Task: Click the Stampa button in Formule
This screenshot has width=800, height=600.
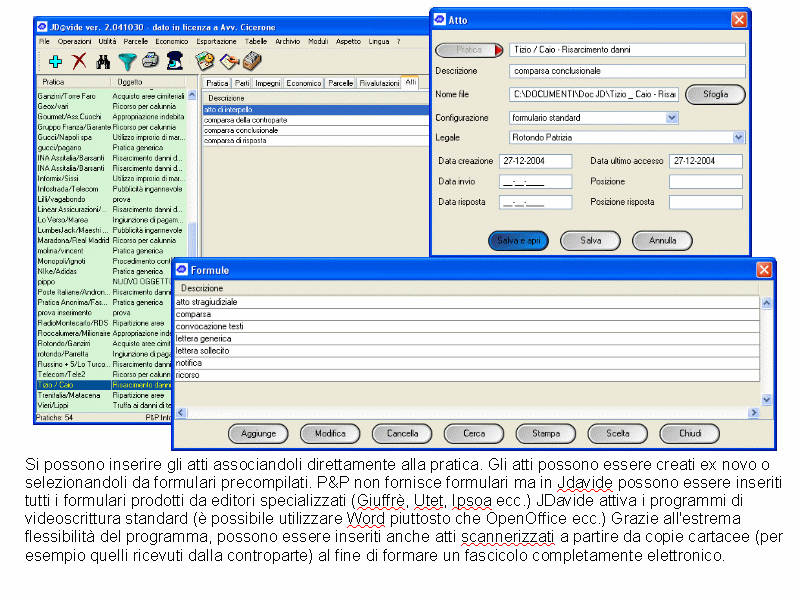Action: 546,434
